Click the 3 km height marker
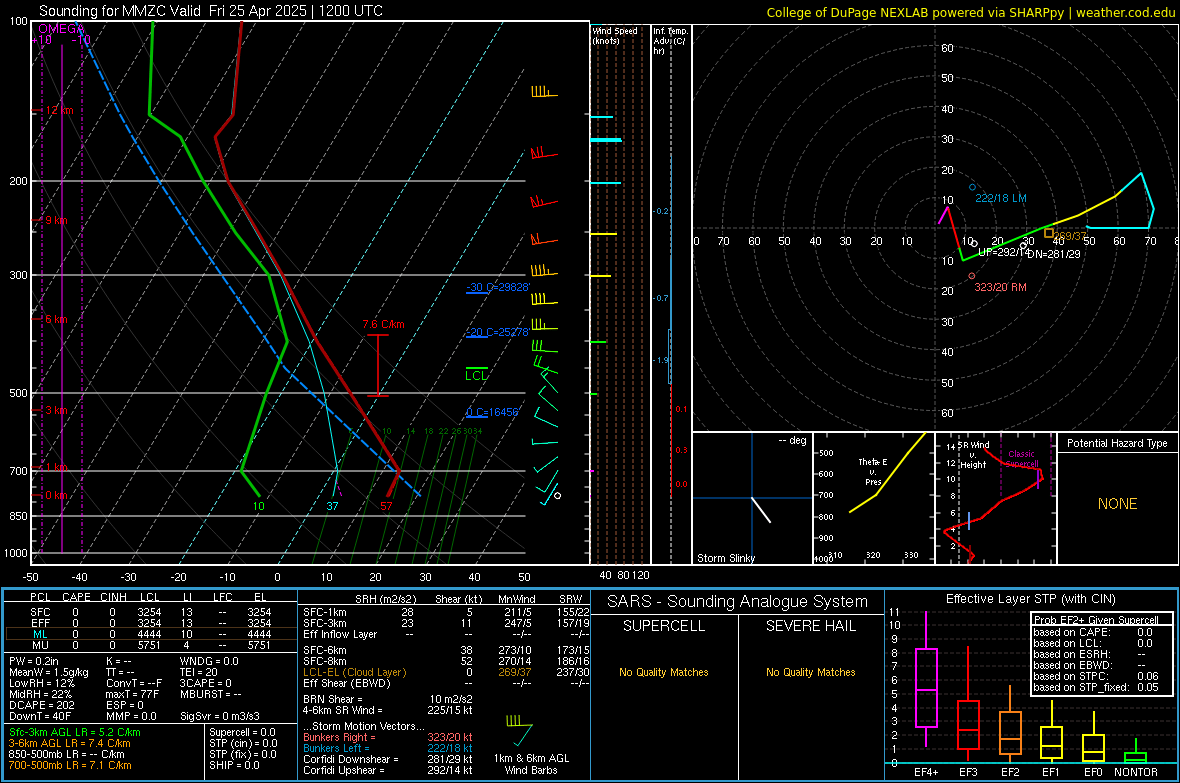 56,410
